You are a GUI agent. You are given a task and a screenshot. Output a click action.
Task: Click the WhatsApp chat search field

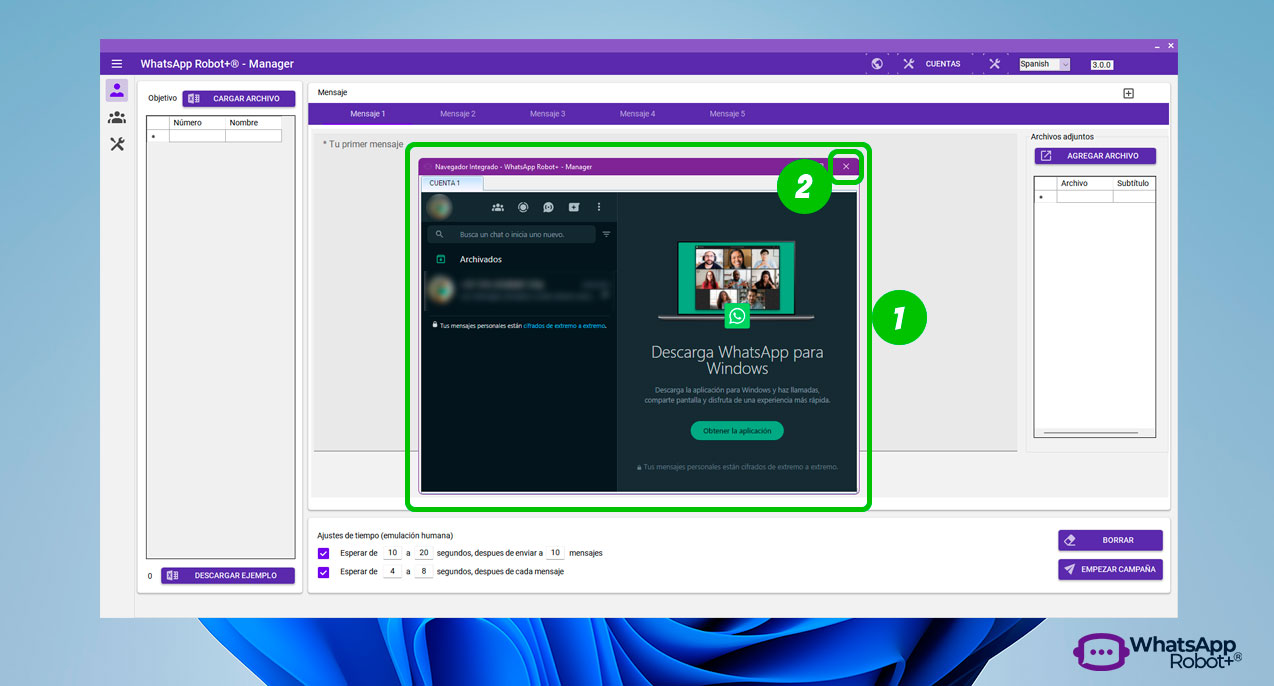(x=511, y=234)
